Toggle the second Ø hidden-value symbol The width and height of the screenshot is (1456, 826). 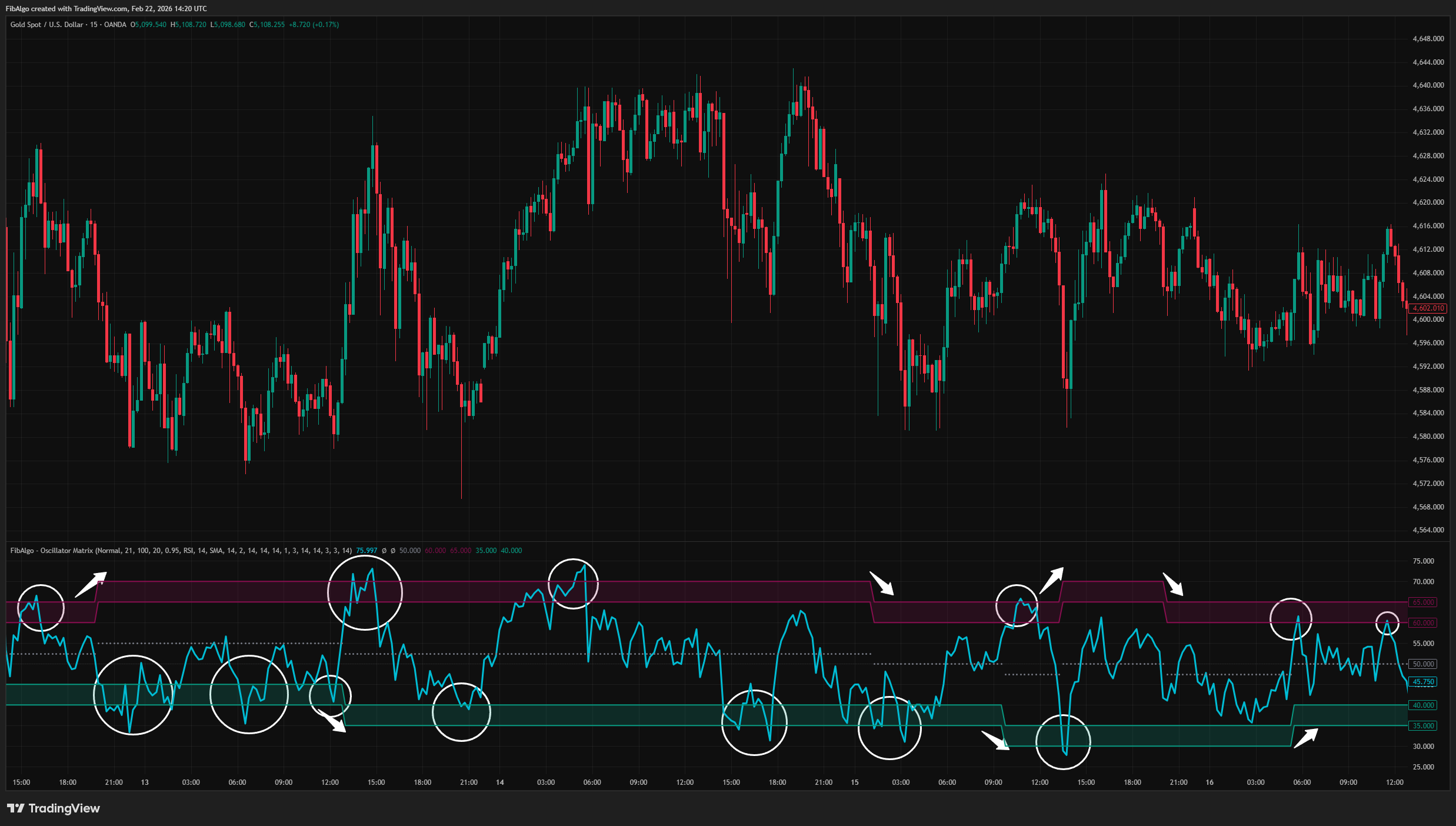[x=394, y=551]
